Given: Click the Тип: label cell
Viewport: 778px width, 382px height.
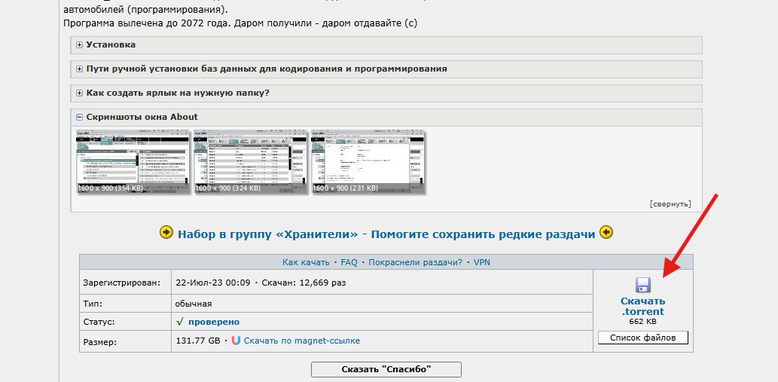Looking at the screenshot, I should pyautogui.click(x=125, y=303).
